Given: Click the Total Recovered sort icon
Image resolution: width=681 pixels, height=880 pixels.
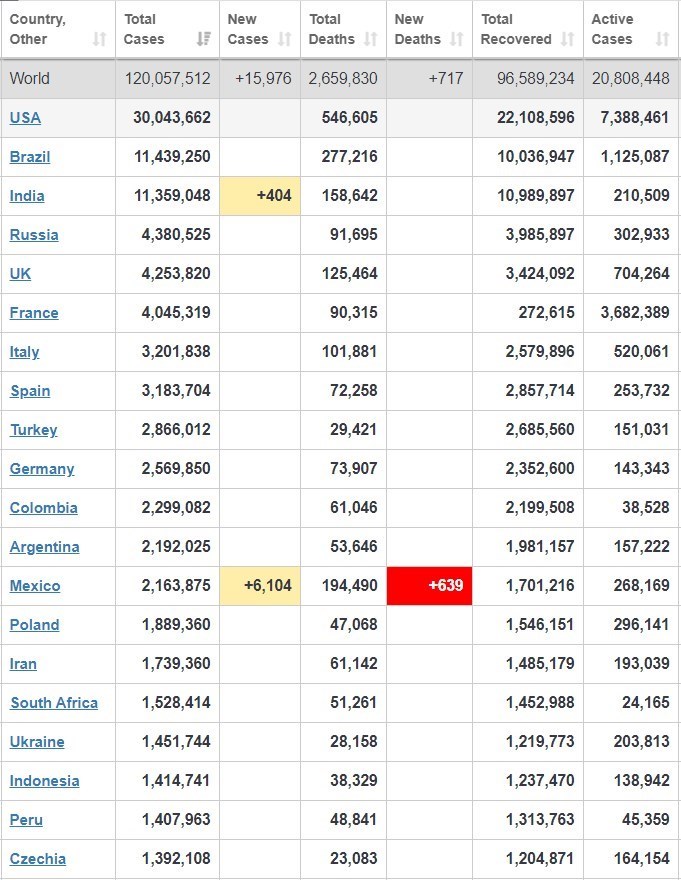Looking at the screenshot, I should click(568, 39).
